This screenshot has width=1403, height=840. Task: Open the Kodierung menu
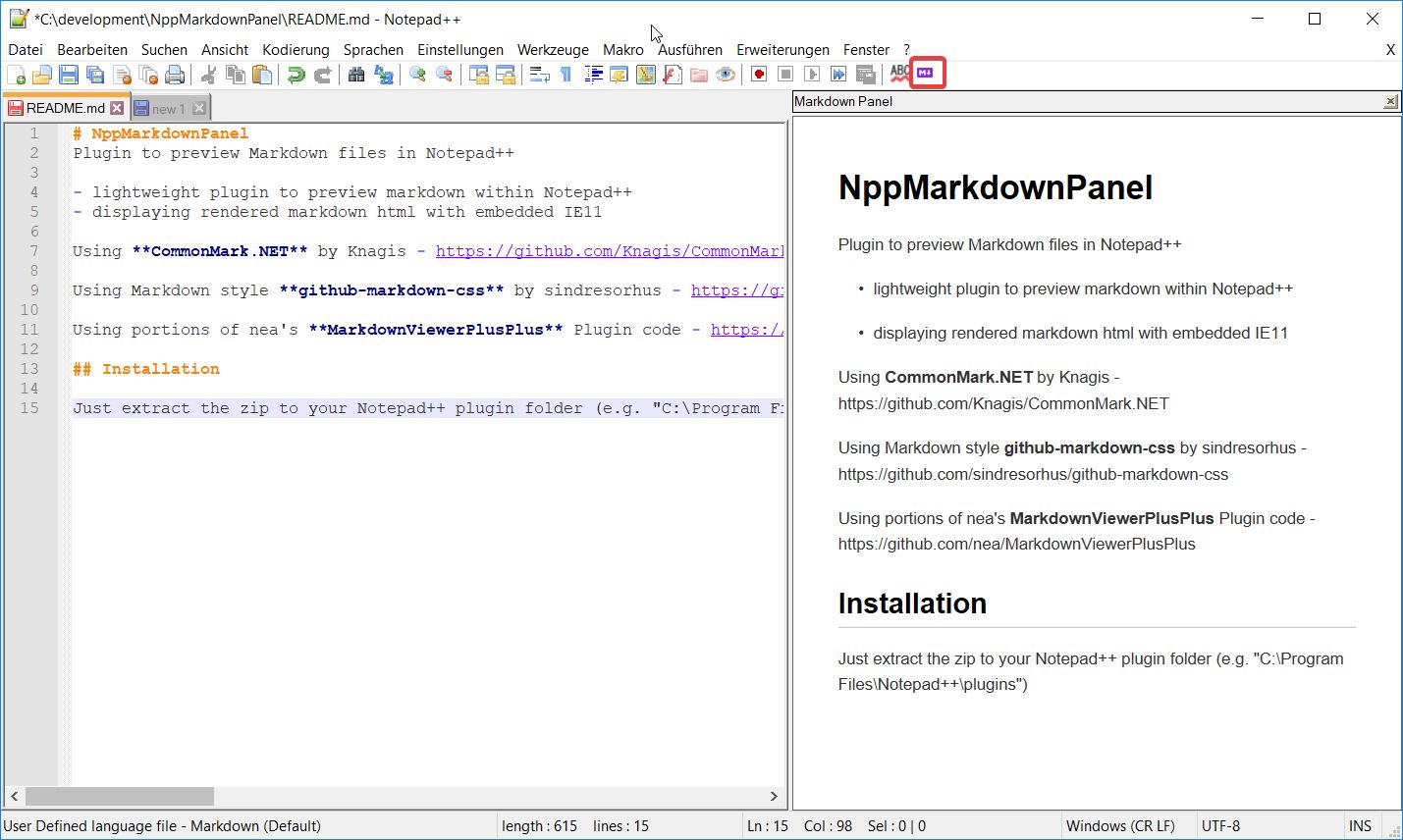coord(295,49)
